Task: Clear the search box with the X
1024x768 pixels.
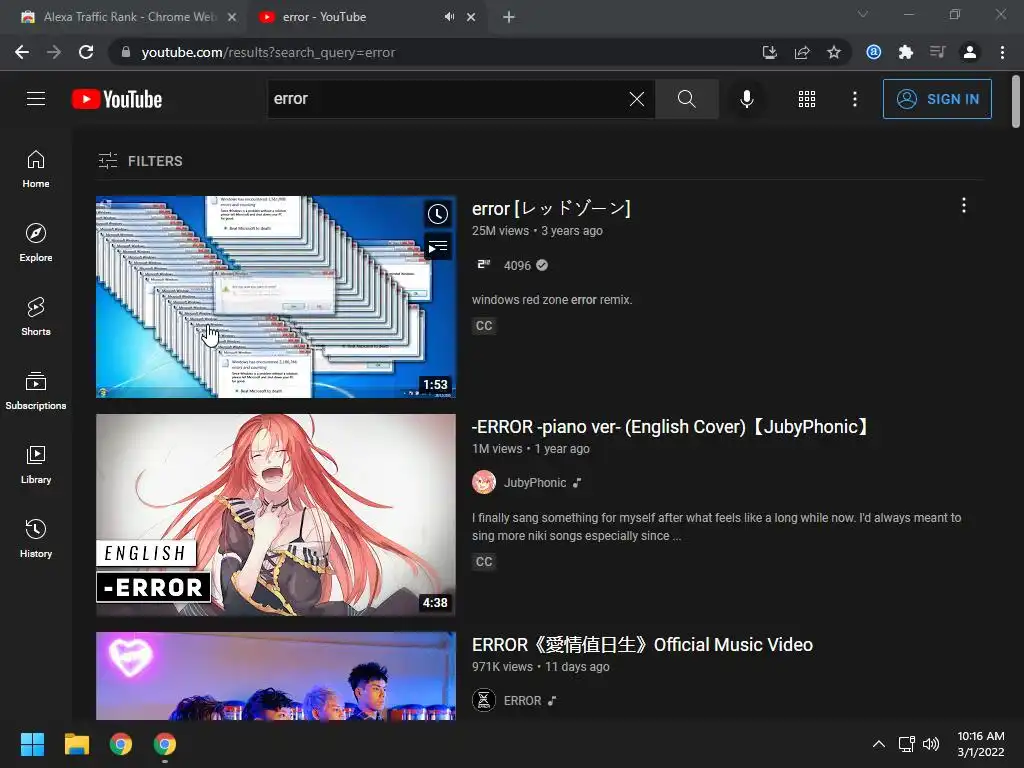Action: point(637,99)
